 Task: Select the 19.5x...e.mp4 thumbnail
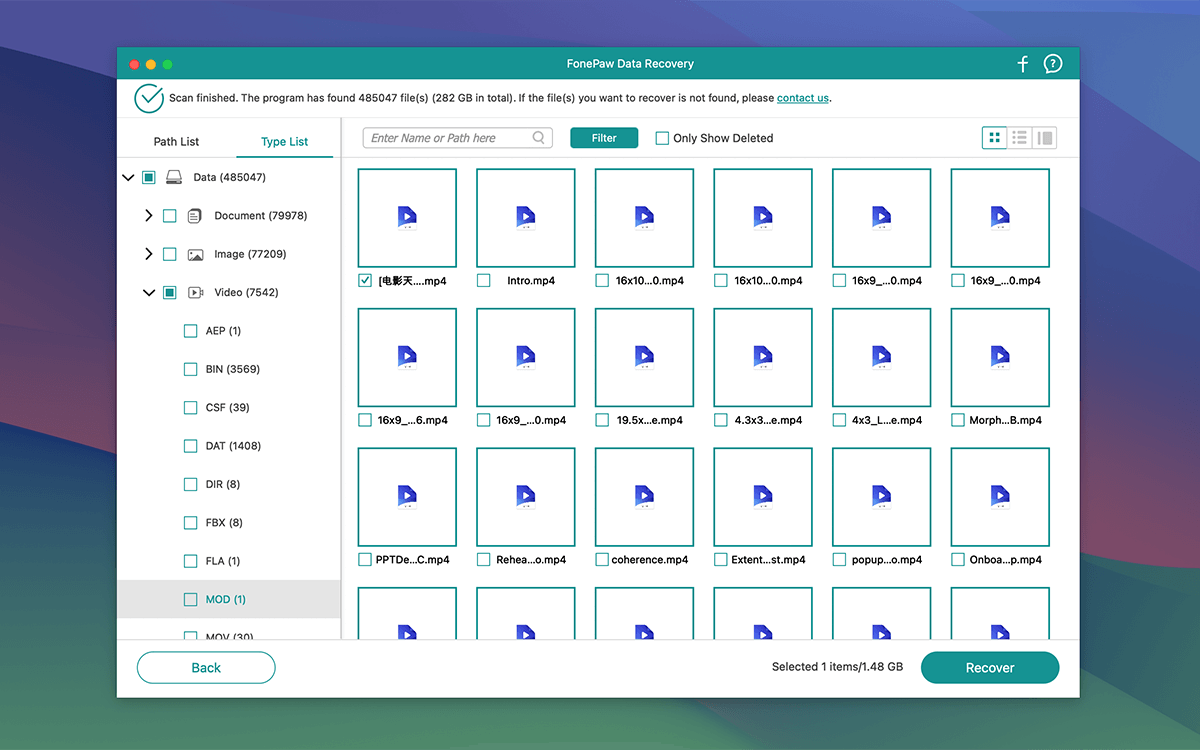point(645,358)
